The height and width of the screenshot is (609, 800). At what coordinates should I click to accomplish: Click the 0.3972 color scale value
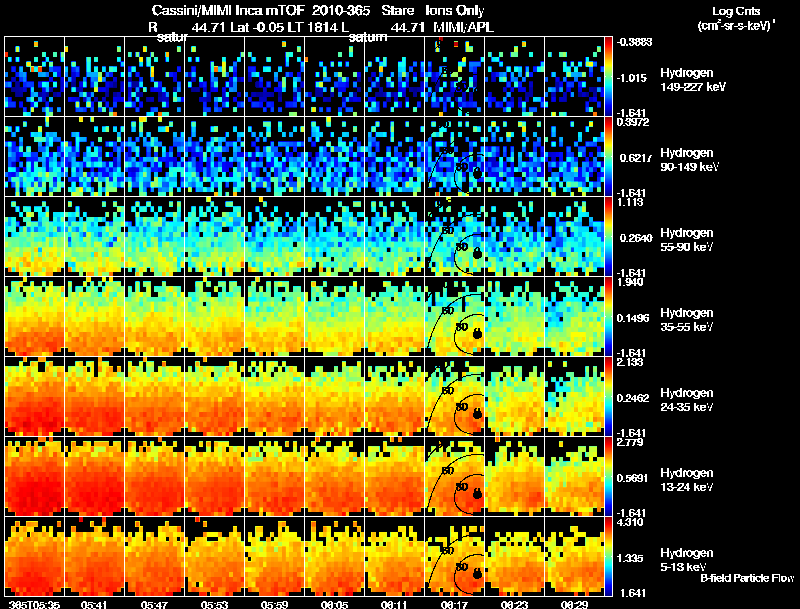(x=633, y=122)
